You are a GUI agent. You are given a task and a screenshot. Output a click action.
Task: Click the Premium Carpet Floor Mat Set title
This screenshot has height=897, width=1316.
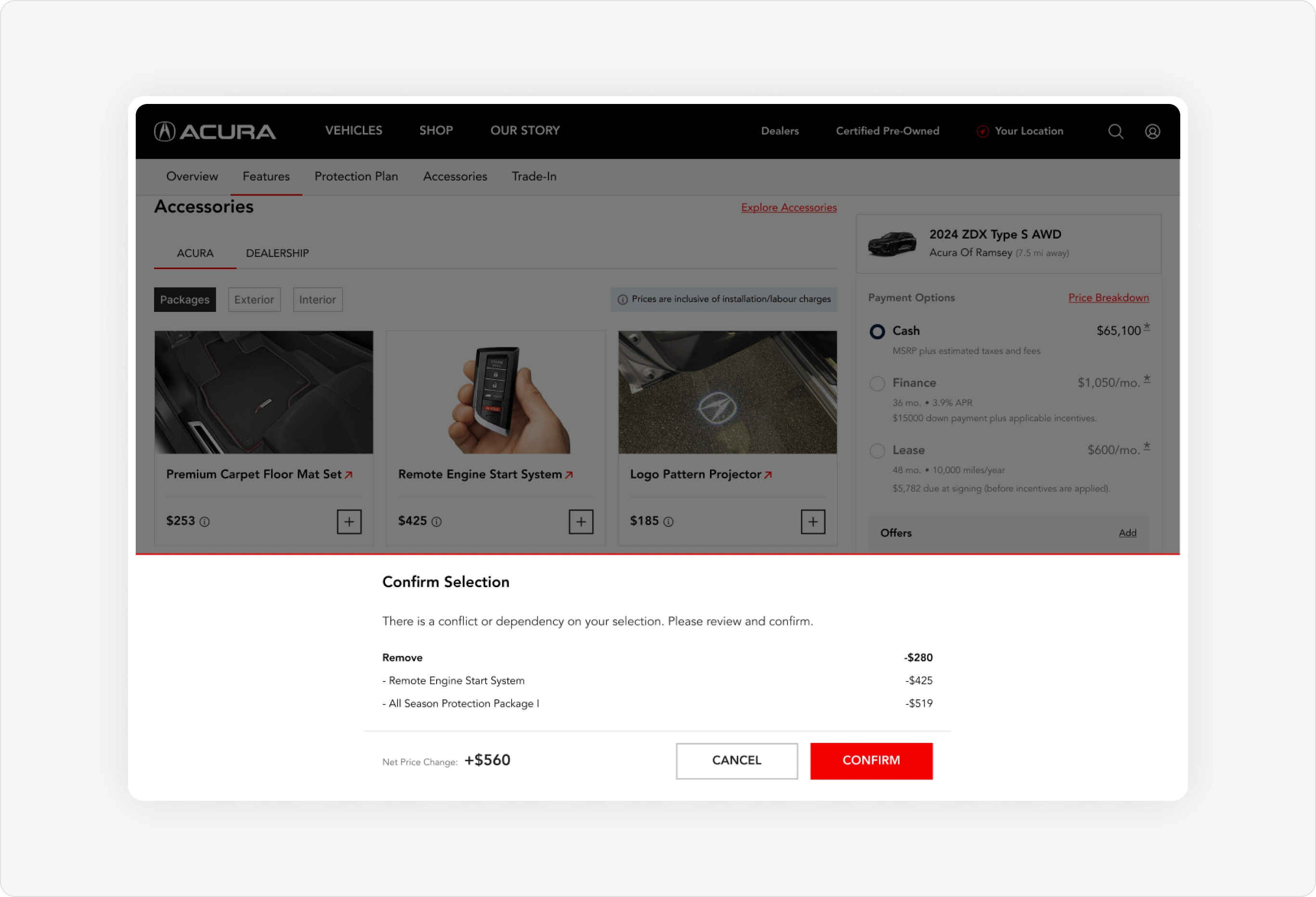pos(254,474)
